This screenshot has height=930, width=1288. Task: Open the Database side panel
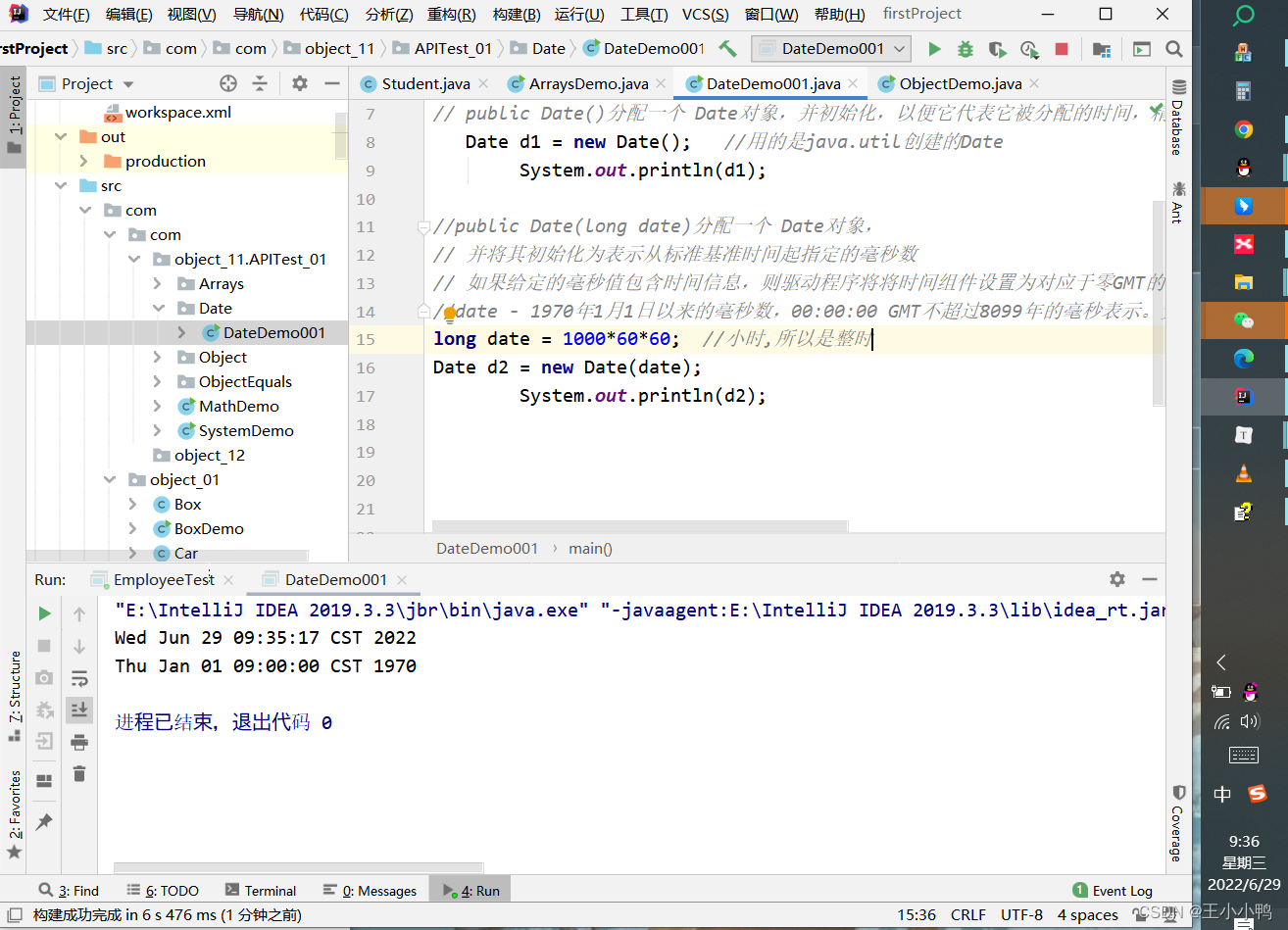tap(1177, 118)
